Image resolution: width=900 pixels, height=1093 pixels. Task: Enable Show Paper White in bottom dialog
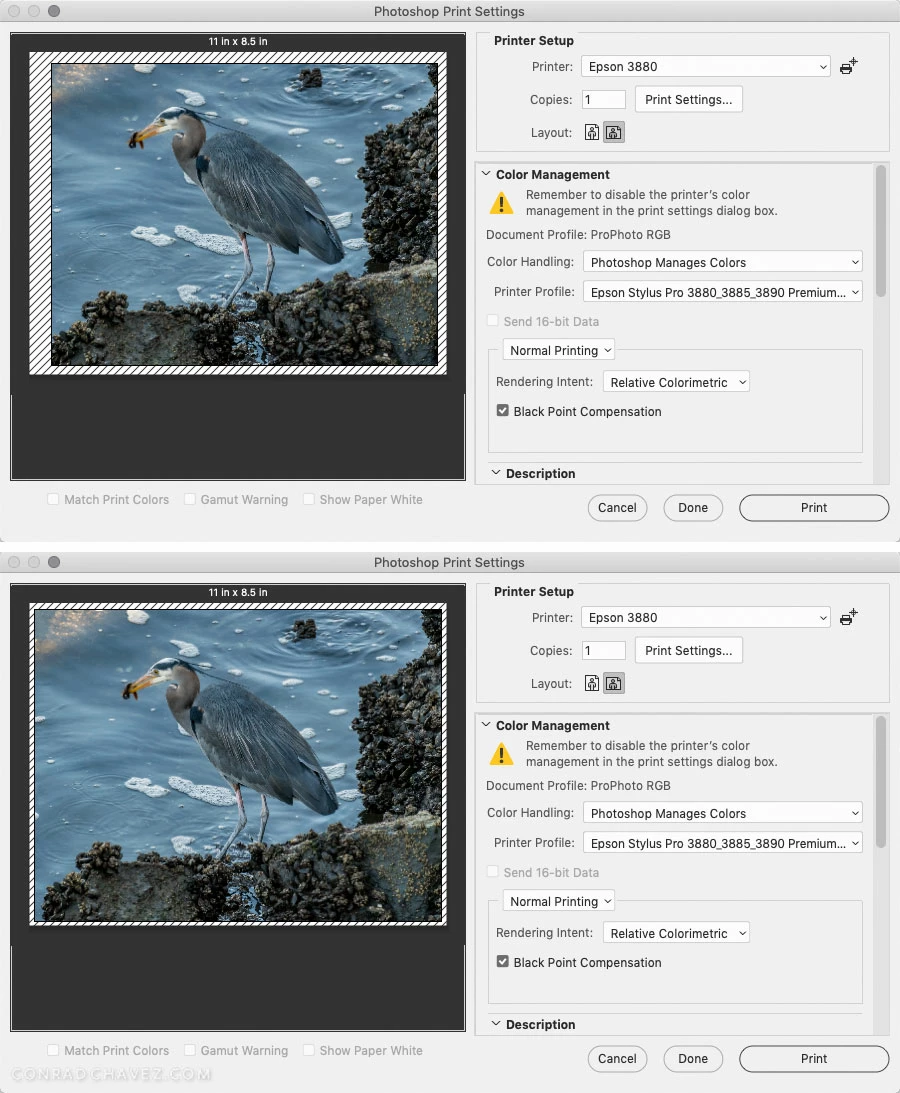tap(309, 1050)
